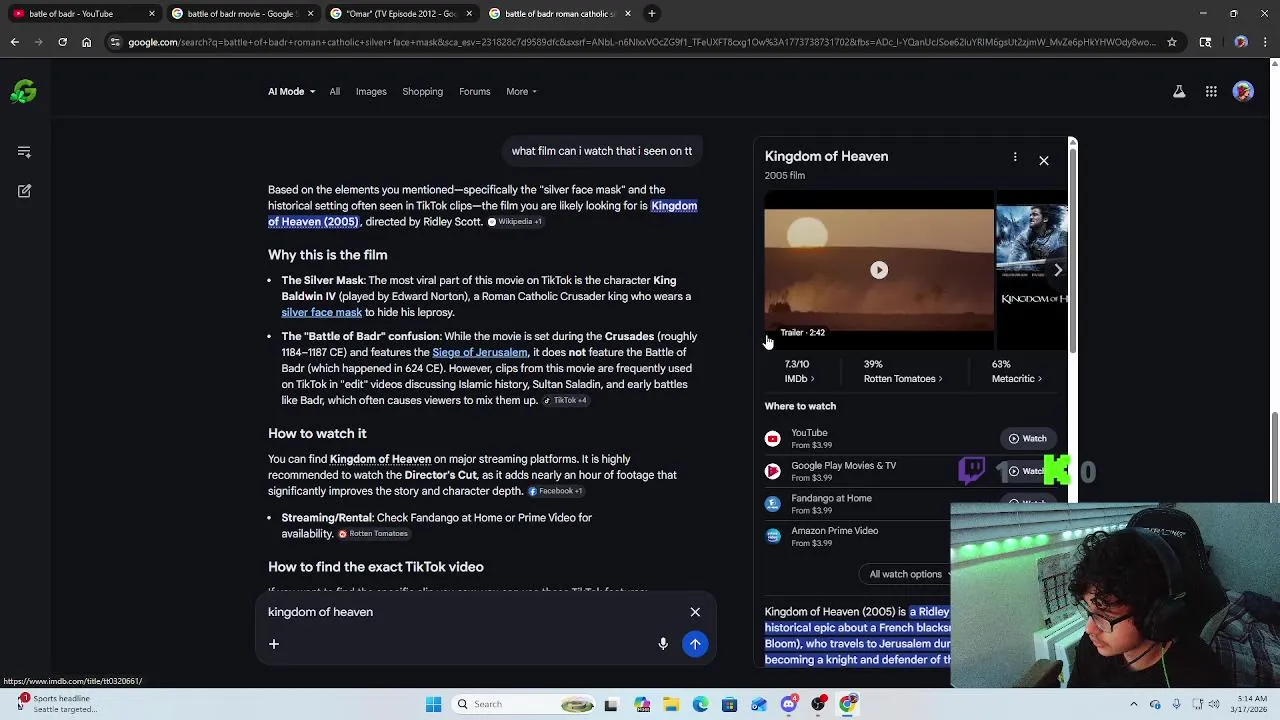This screenshot has width=1280, height=720.
Task: Select the Fandango at Home watch option
Action: [860, 504]
